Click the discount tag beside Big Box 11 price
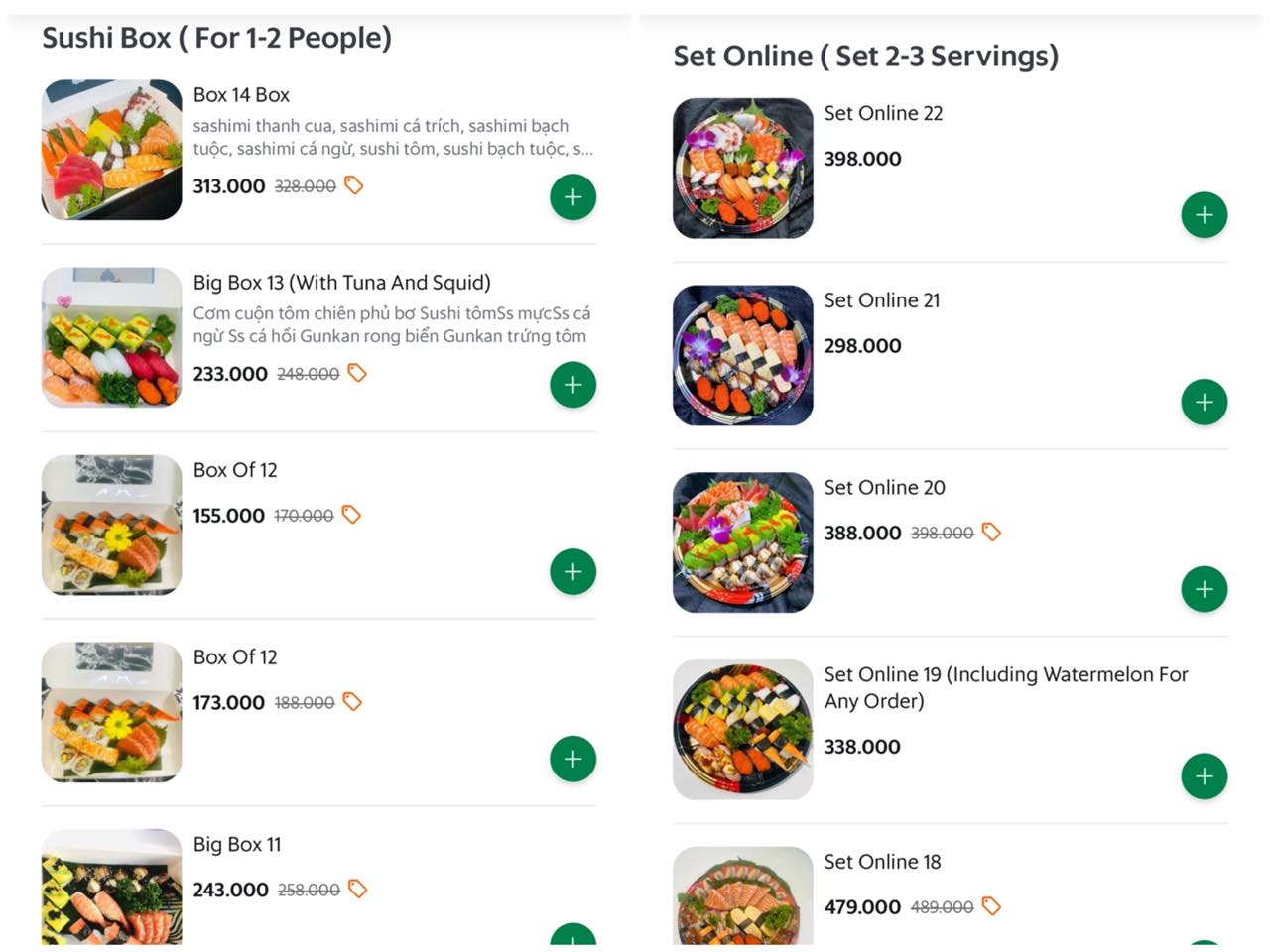The height and width of the screenshot is (952, 1270). point(358,890)
